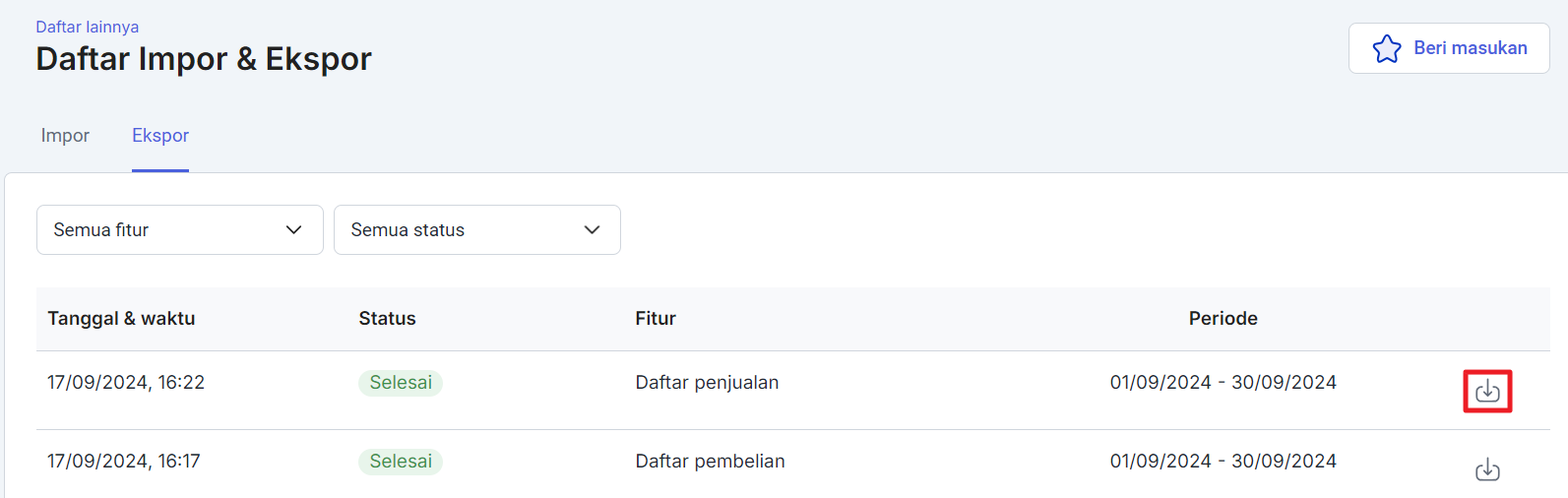Screen dimensions: 1568x498
Task: Expand the Semua status dropdown chevron
Action: [x=592, y=229]
